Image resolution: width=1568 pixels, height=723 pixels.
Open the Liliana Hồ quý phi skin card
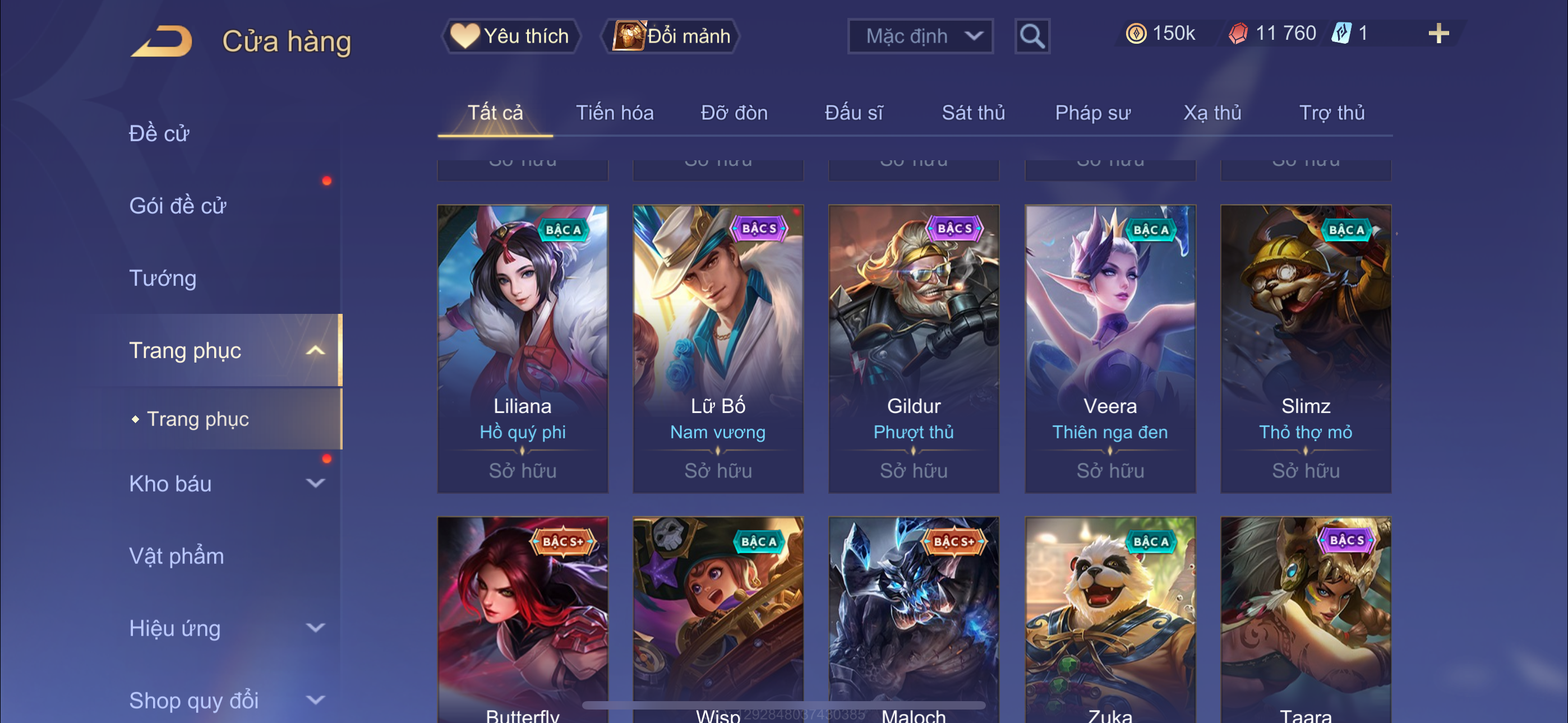[x=522, y=349]
